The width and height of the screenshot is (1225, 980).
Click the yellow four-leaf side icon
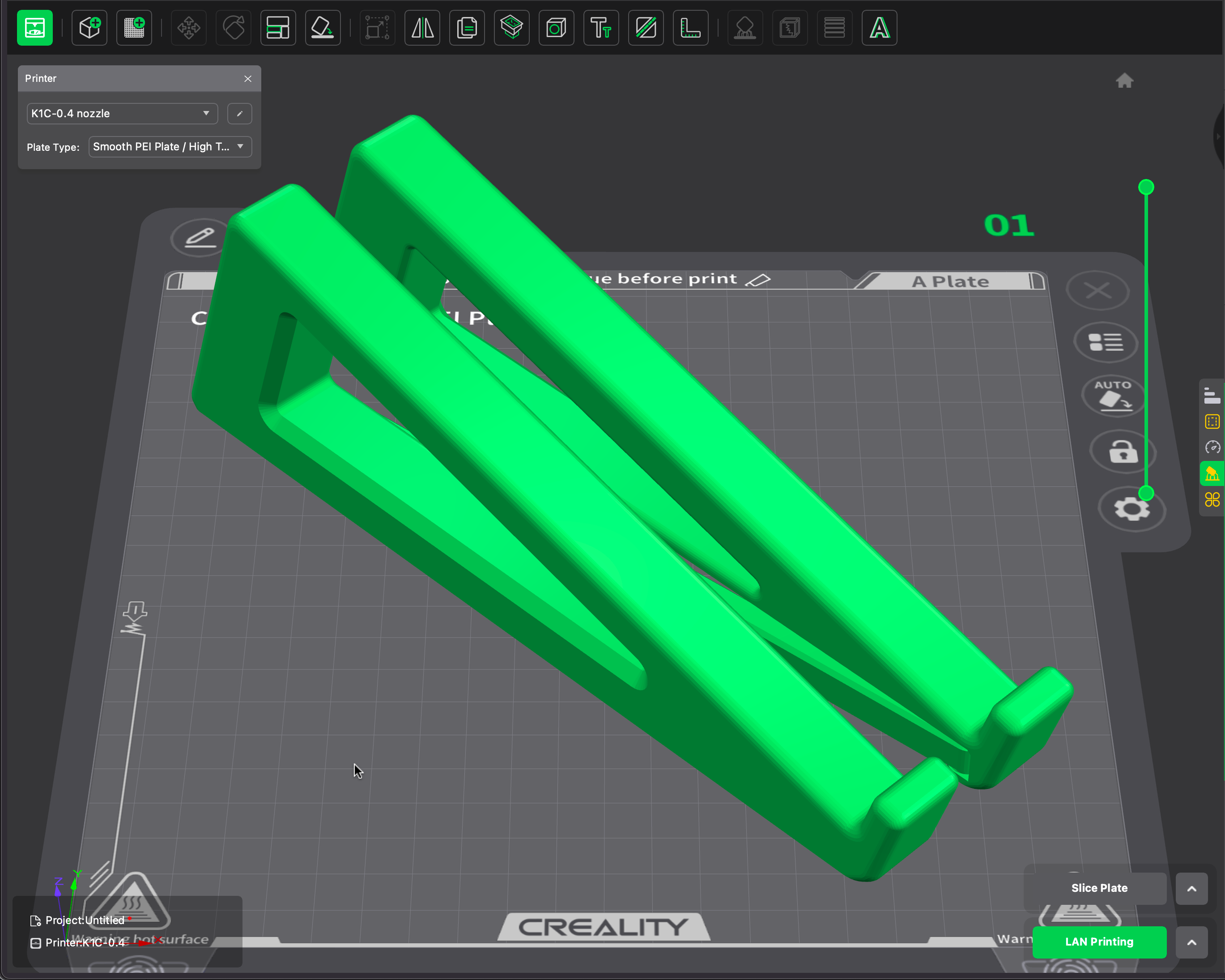(x=1212, y=500)
